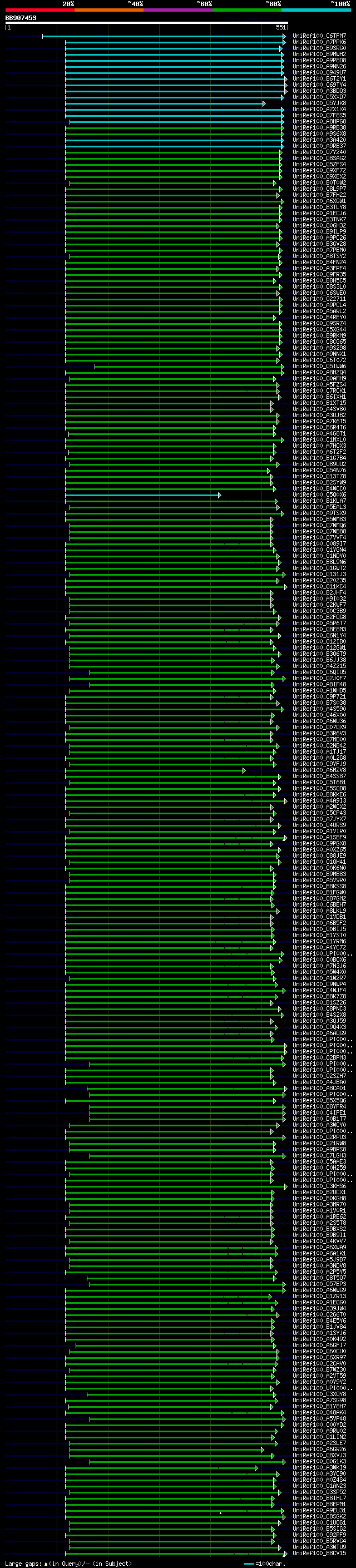The height and width of the screenshot is (1568, 356).
Task: Click the UniRef100_Q0BQX6 row label
Action: tap(319, 960)
